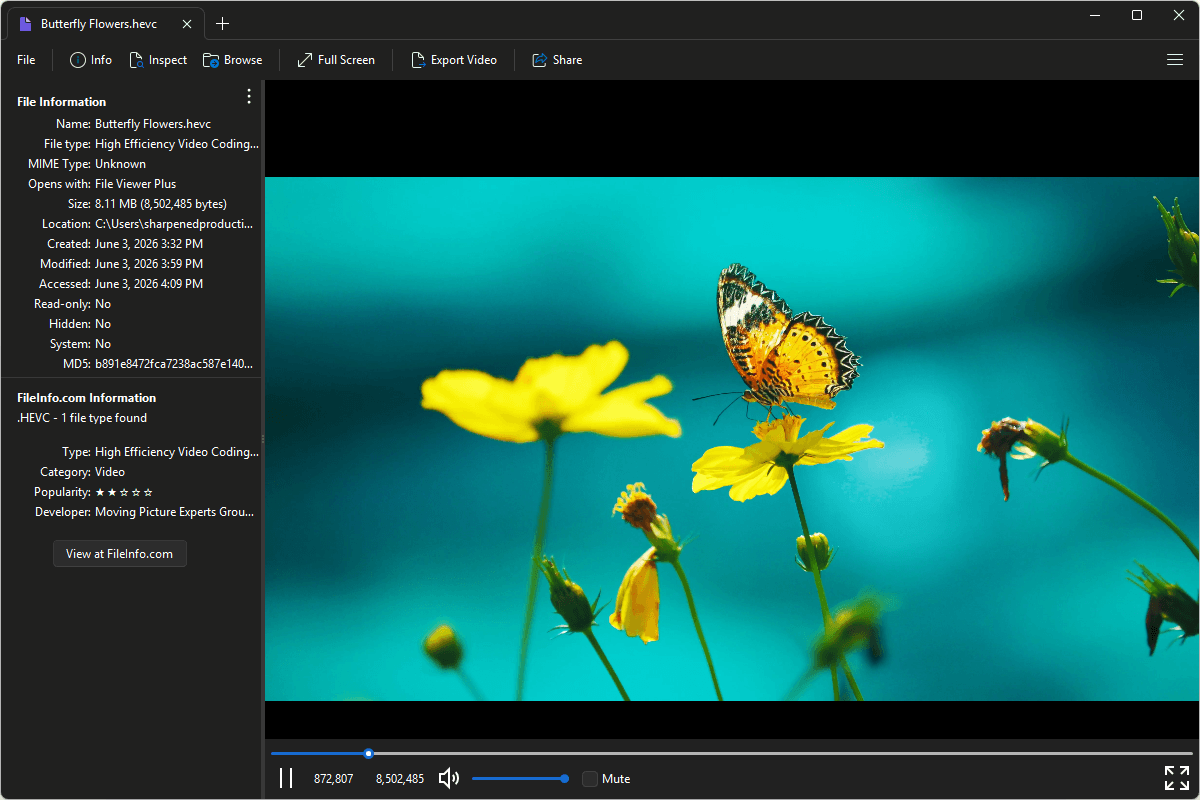1200x800 pixels.
Task: Switch to Full Screen mode
Action: pos(336,60)
